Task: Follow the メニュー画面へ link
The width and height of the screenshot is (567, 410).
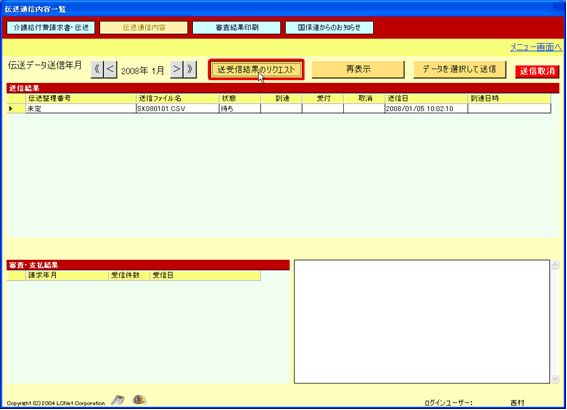Action: point(536,47)
